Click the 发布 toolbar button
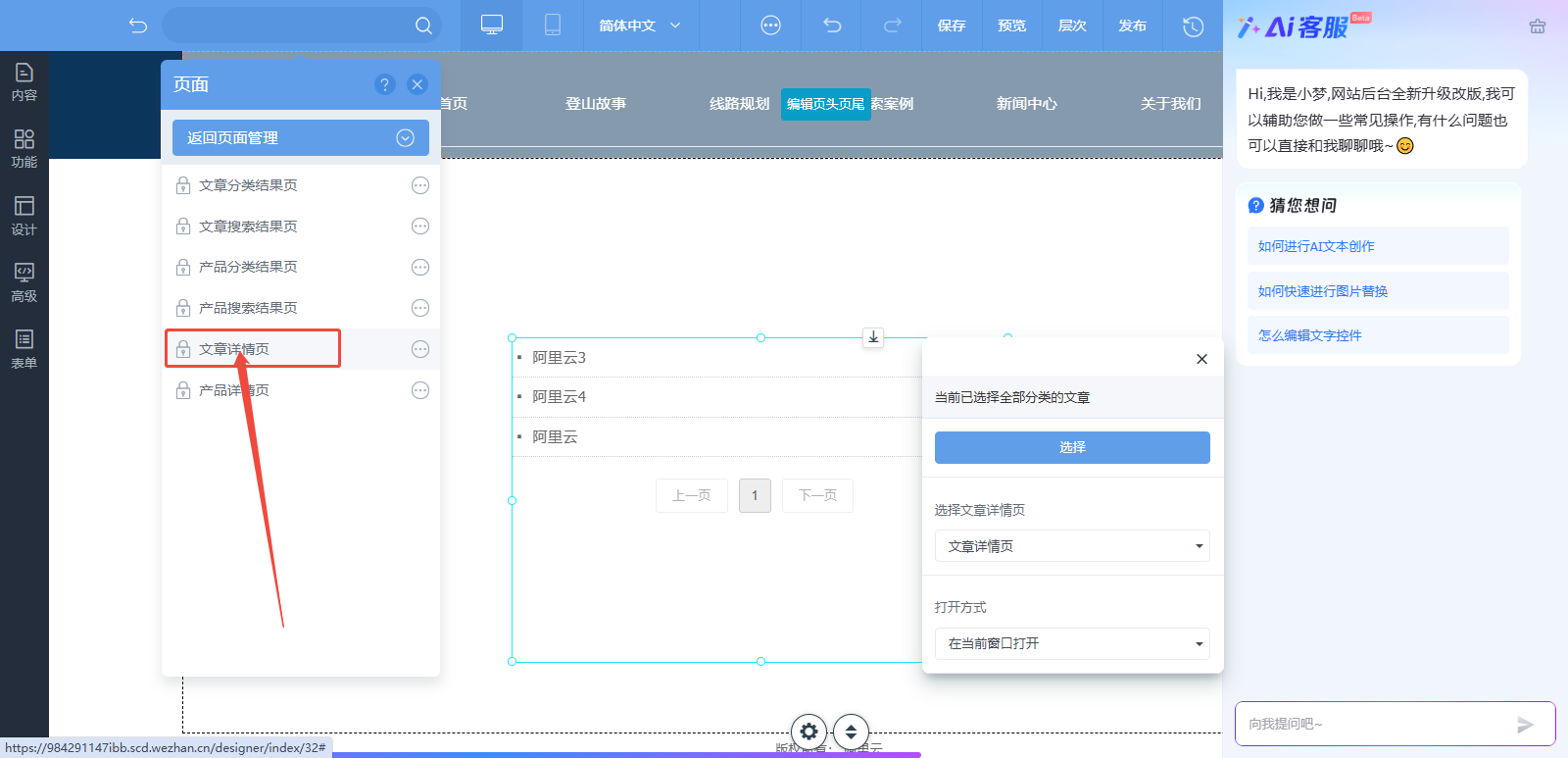Viewport: 1568px width, 758px height. [x=1132, y=25]
